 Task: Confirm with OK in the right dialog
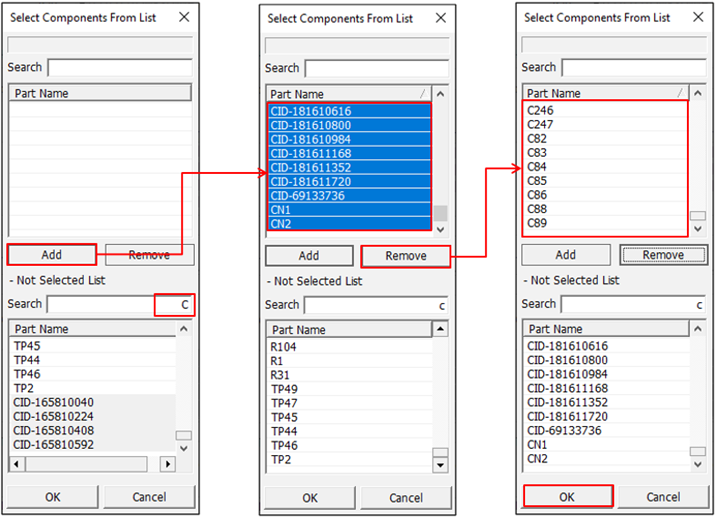pyautogui.click(x=567, y=496)
